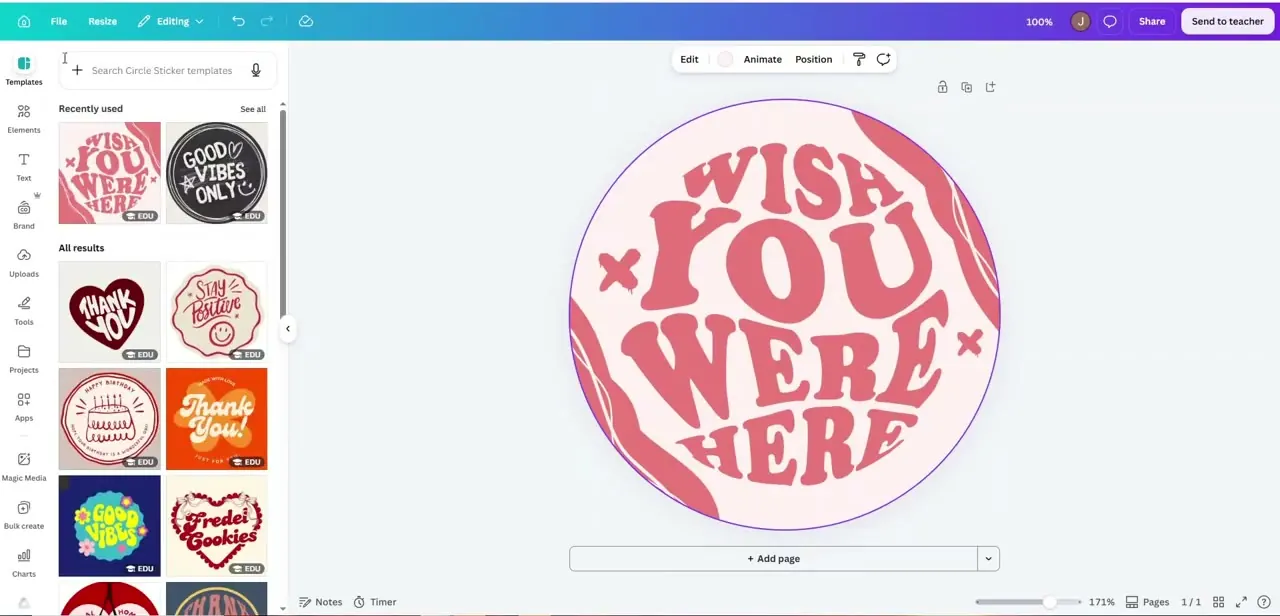Go to Canva home icon

click(x=24, y=21)
